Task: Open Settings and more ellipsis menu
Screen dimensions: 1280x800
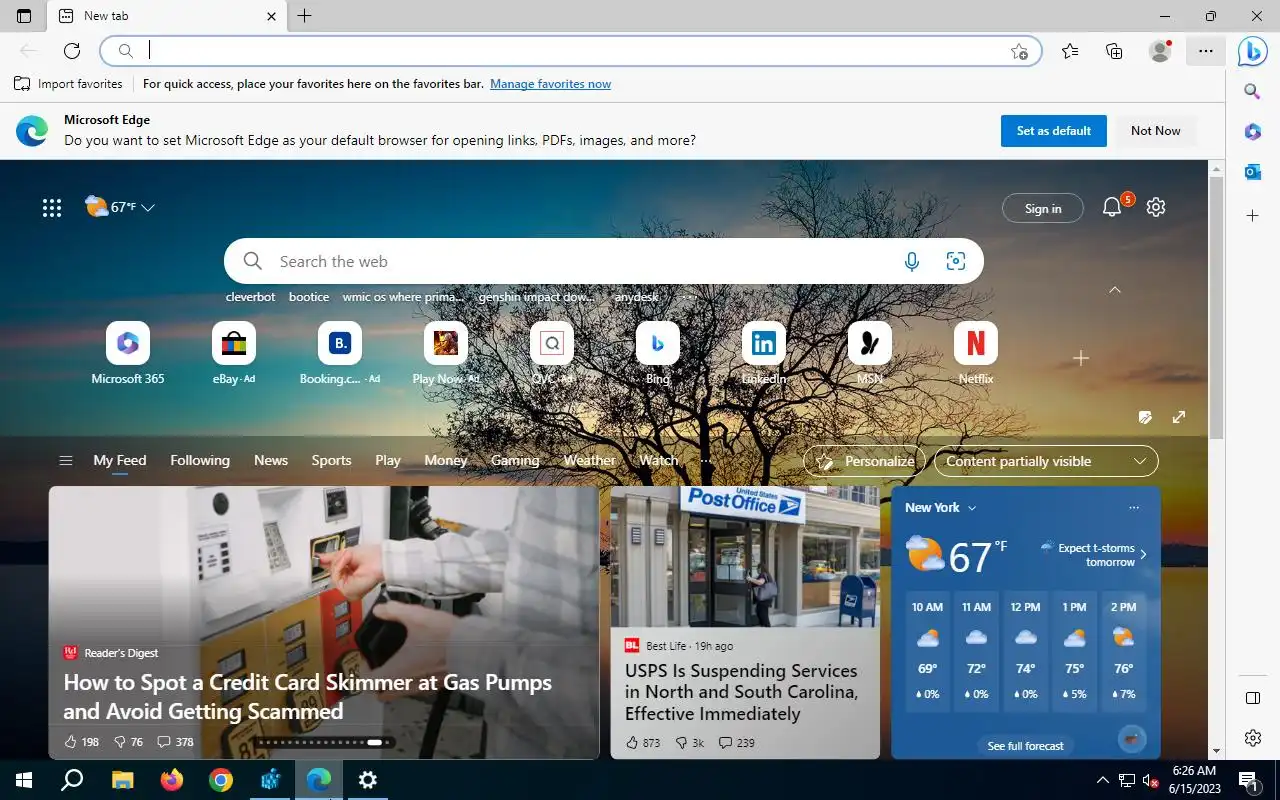Action: point(1205,51)
